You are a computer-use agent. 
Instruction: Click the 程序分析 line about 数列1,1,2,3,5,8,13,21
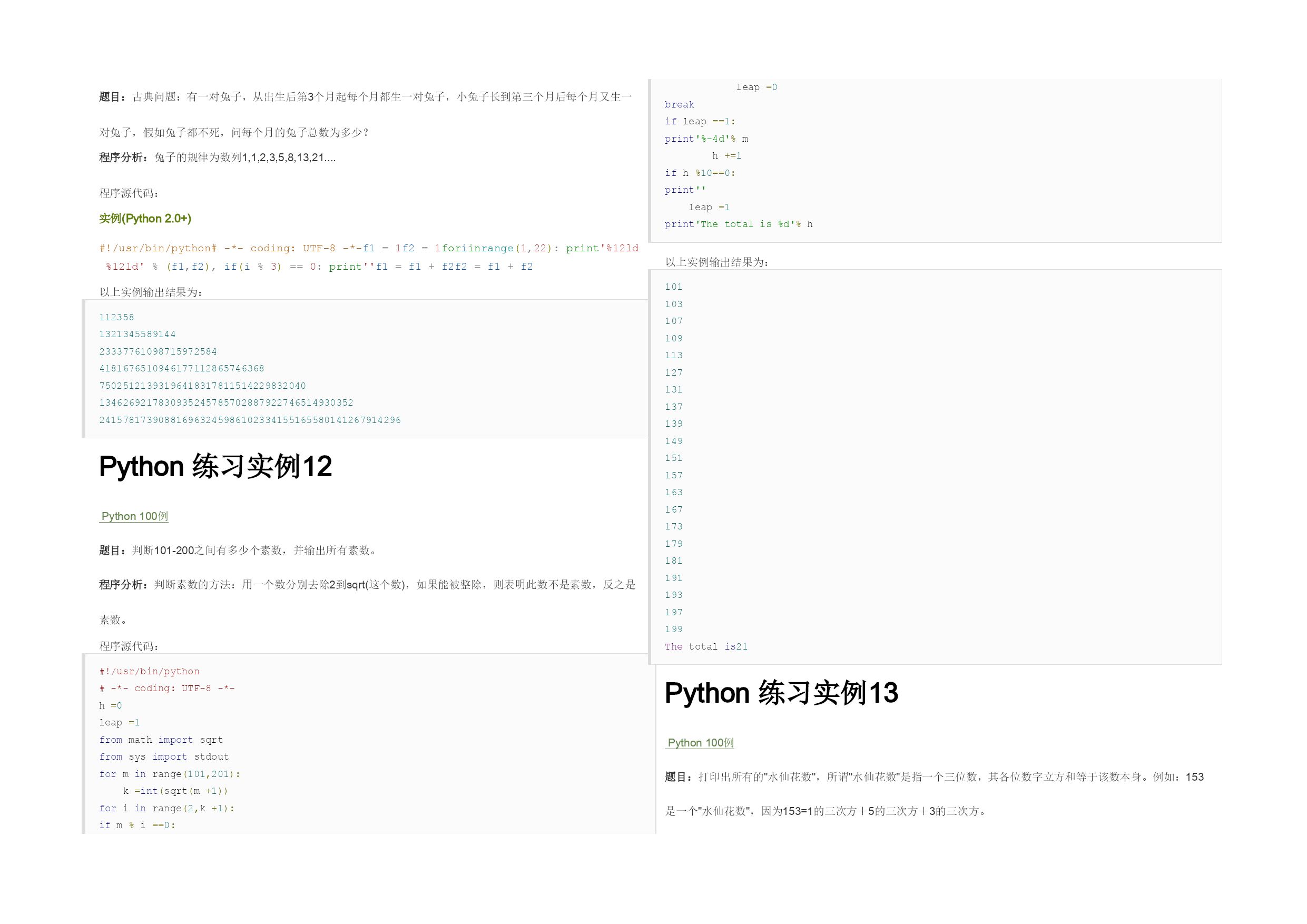tap(218, 158)
